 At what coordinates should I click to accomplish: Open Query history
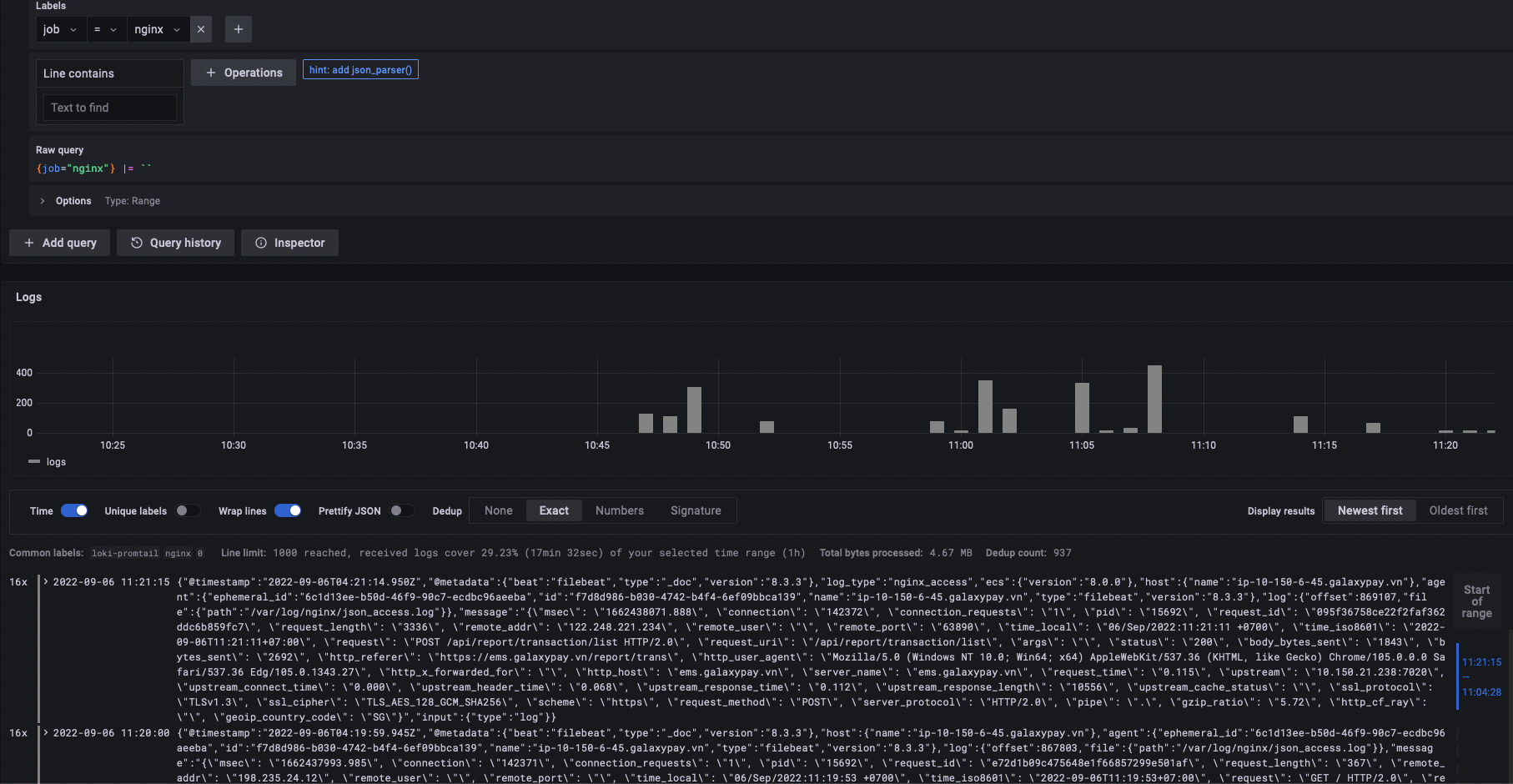coord(176,243)
